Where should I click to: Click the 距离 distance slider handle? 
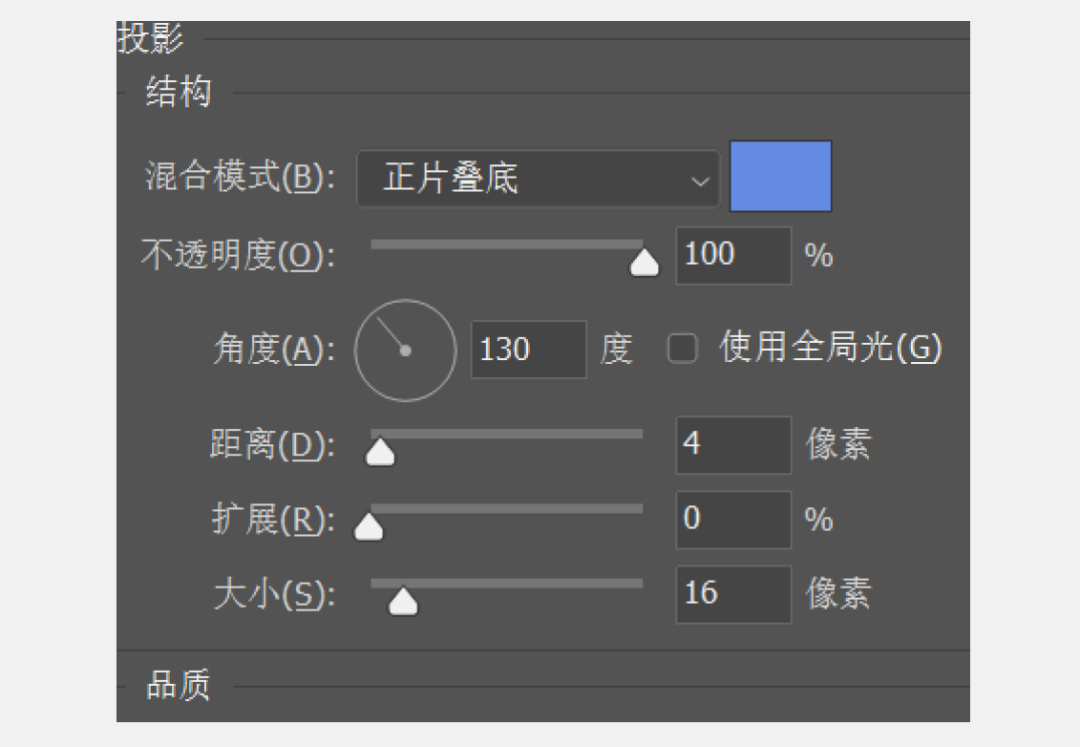coord(380,453)
